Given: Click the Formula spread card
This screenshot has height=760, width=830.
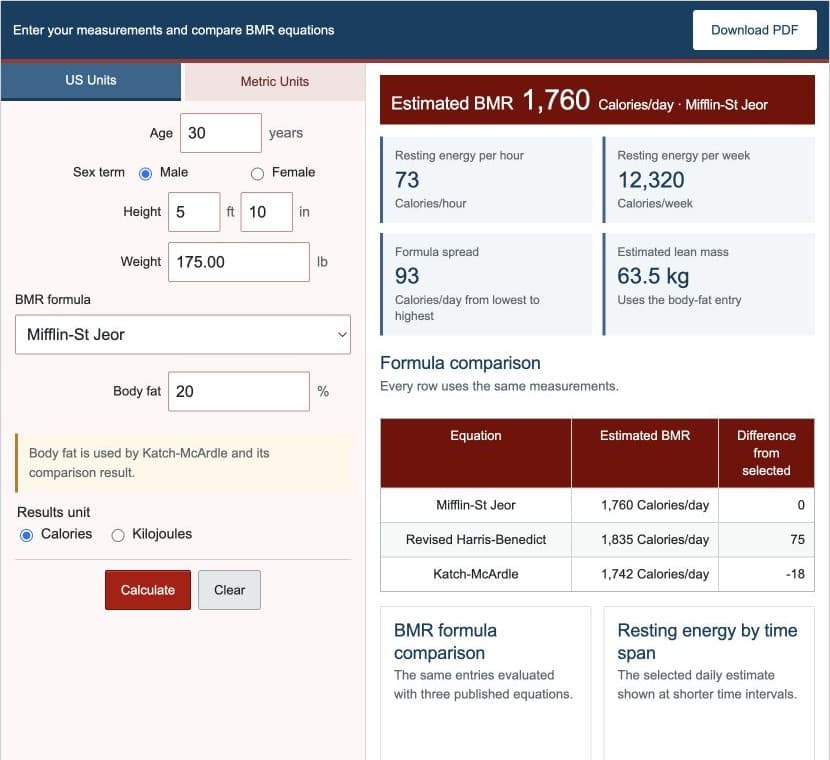Looking at the screenshot, I should point(486,284).
